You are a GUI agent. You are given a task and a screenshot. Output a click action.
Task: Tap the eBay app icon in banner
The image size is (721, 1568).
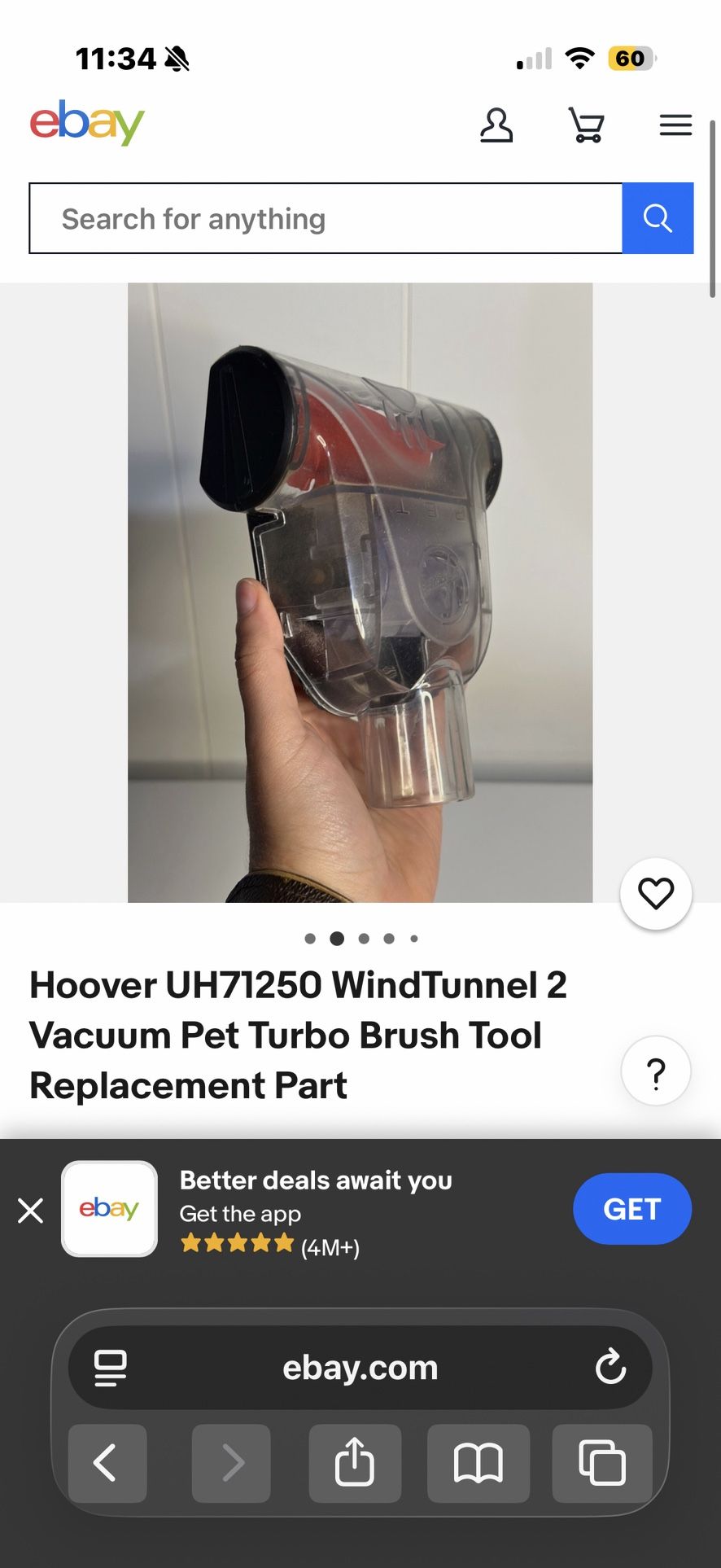109,1209
